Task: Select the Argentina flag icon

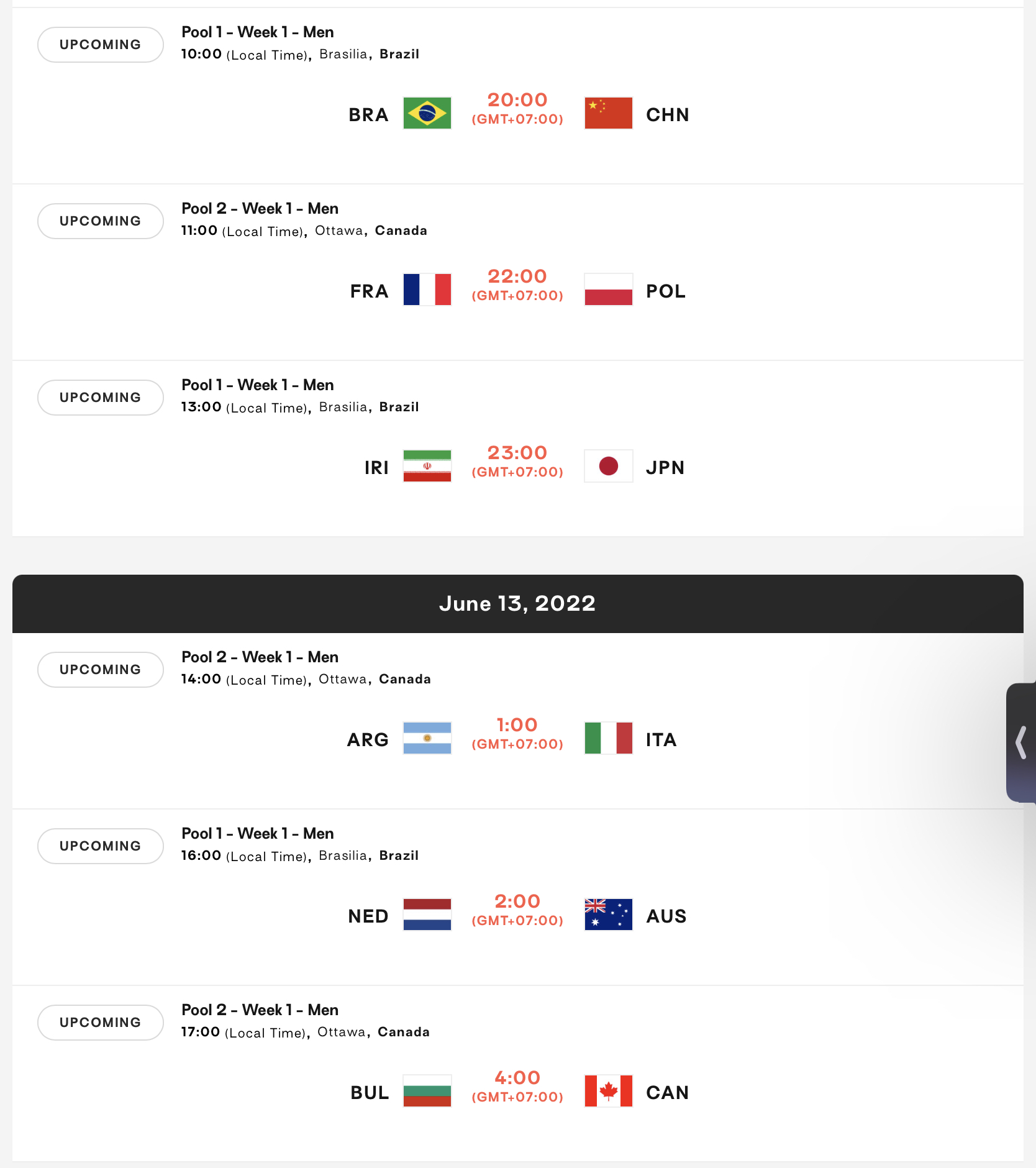Action: coord(427,738)
